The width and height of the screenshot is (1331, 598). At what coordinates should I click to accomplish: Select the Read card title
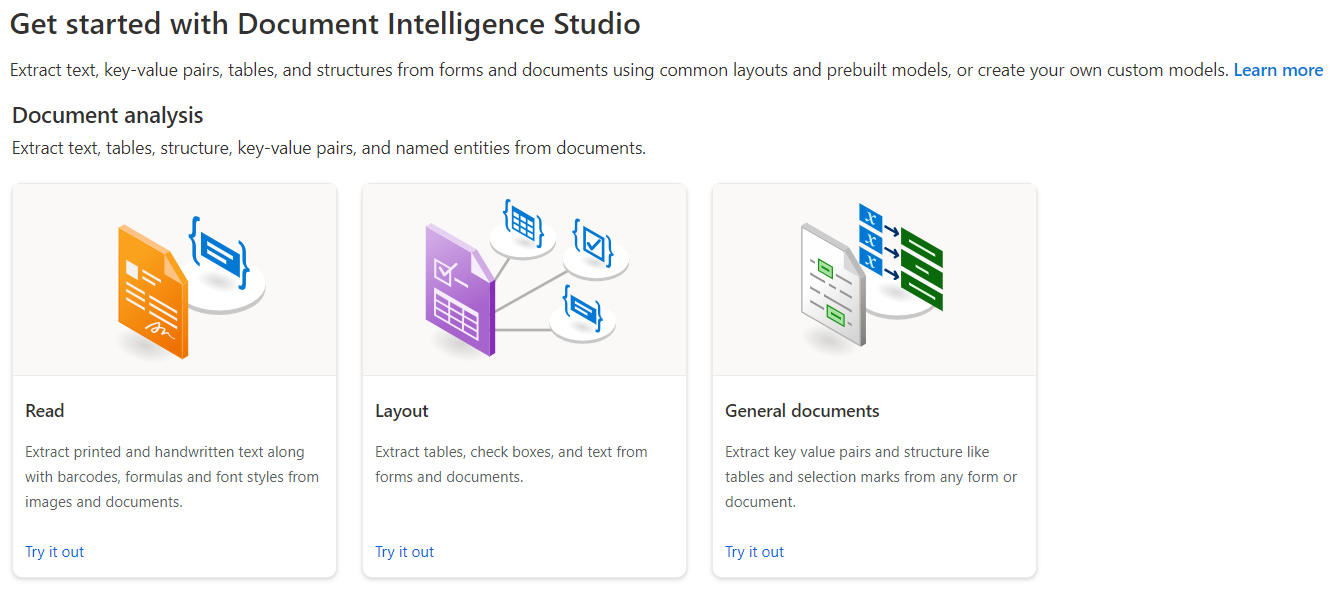click(x=45, y=411)
